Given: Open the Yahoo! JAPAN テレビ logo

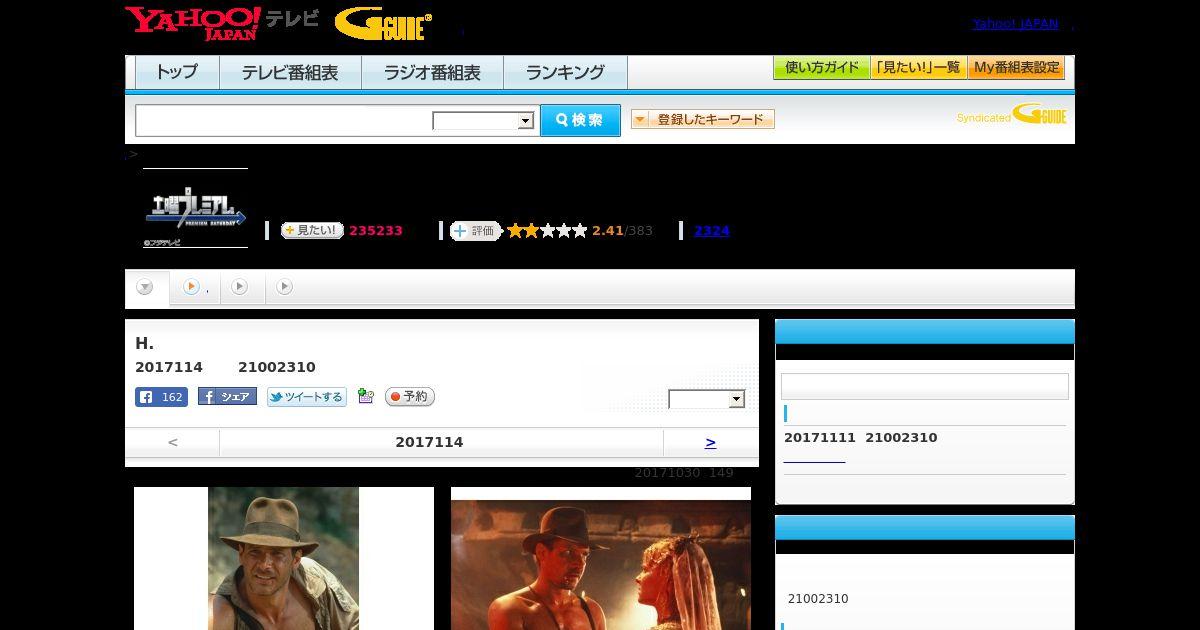Looking at the screenshot, I should (222, 23).
